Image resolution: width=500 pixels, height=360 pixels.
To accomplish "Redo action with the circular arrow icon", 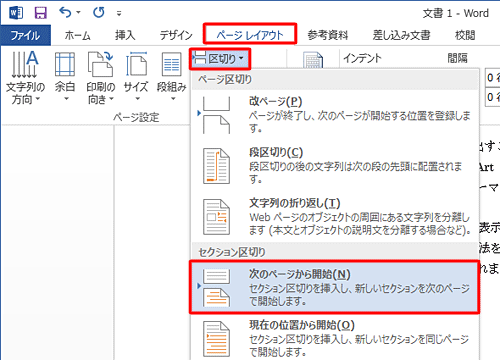I will coord(99,13).
